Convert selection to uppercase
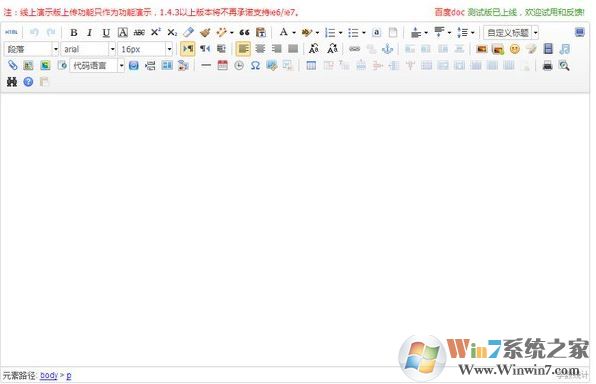This screenshot has width=596, height=384. [x=314, y=49]
